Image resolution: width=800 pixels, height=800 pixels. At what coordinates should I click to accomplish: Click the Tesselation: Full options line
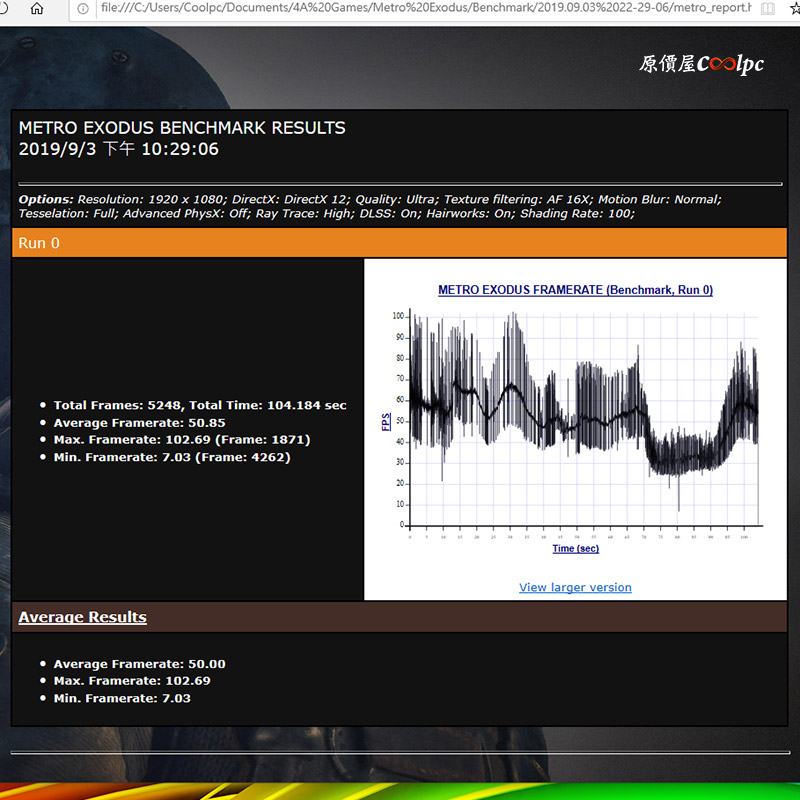coord(327,213)
